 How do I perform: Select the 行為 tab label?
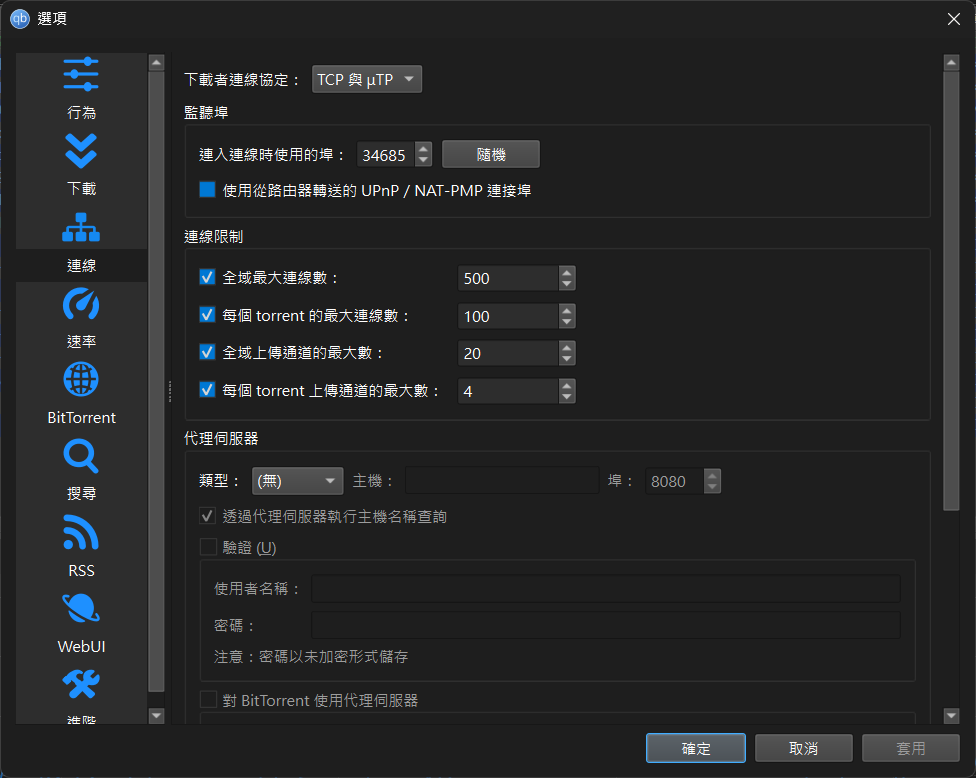point(82,113)
